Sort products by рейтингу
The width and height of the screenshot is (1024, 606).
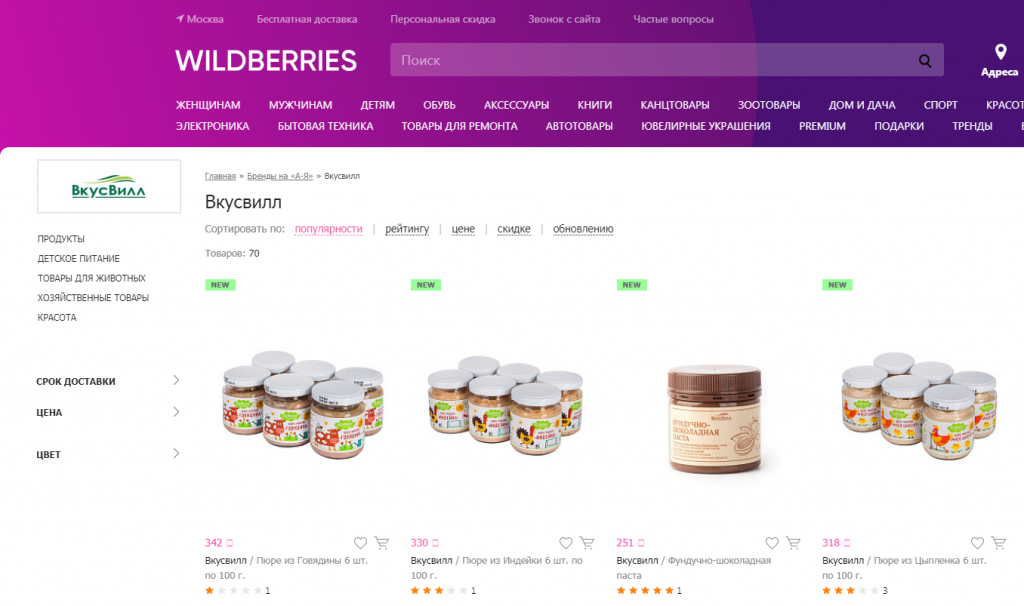coord(407,229)
